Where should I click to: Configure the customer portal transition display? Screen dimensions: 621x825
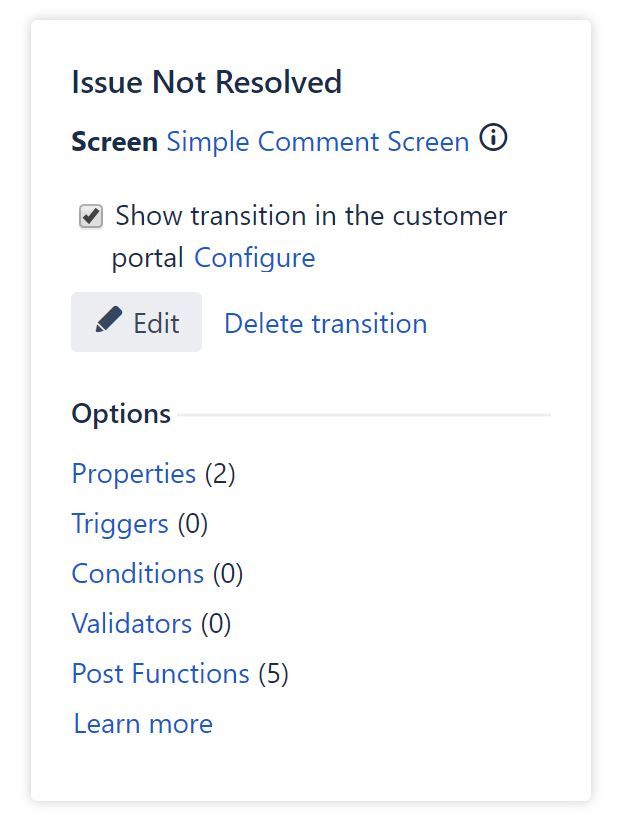coord(255,257)
